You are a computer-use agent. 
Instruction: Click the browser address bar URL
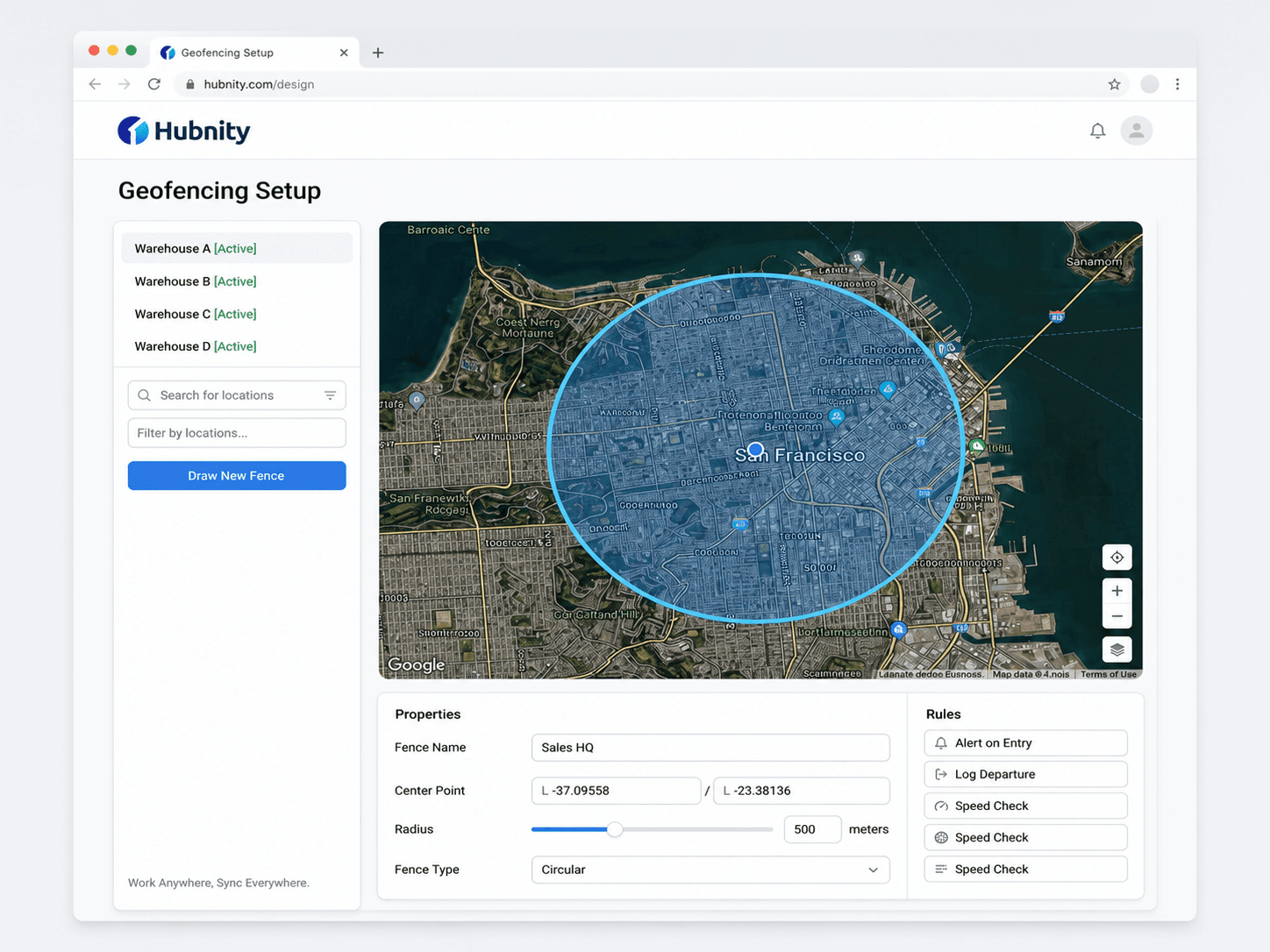259,84
